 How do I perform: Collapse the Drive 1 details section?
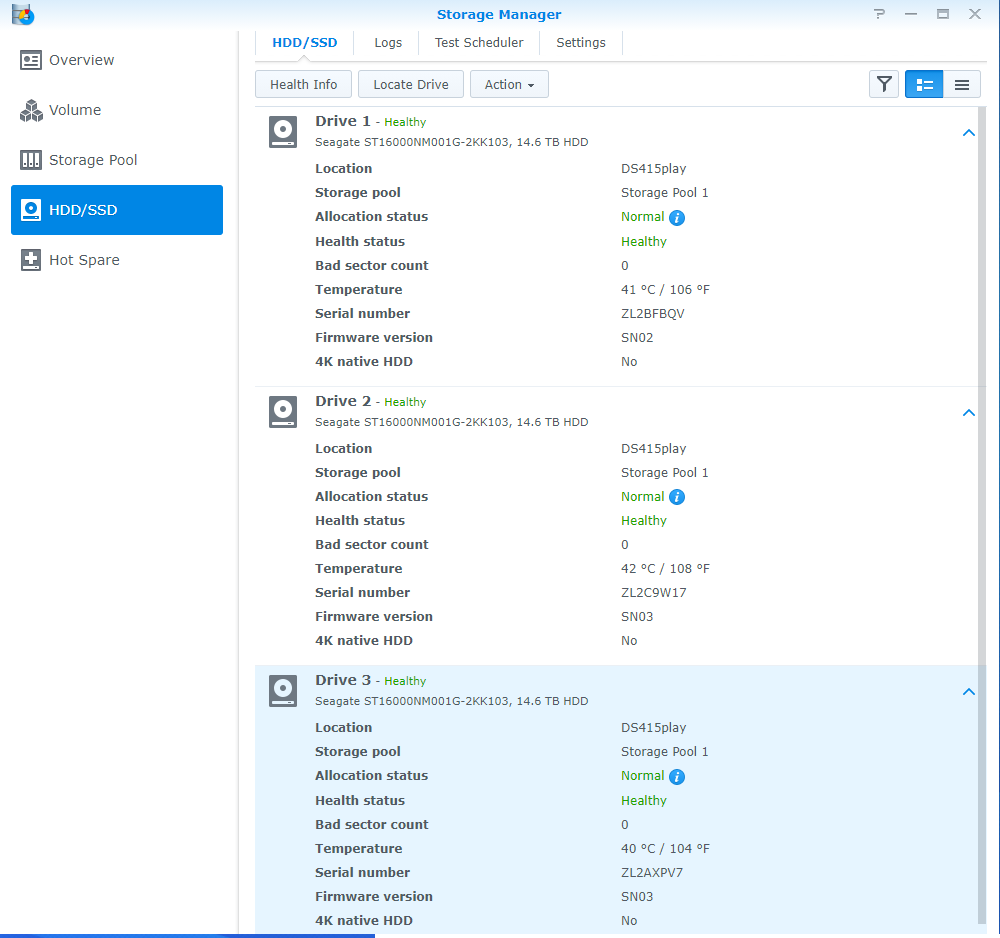tap(968, 132)
